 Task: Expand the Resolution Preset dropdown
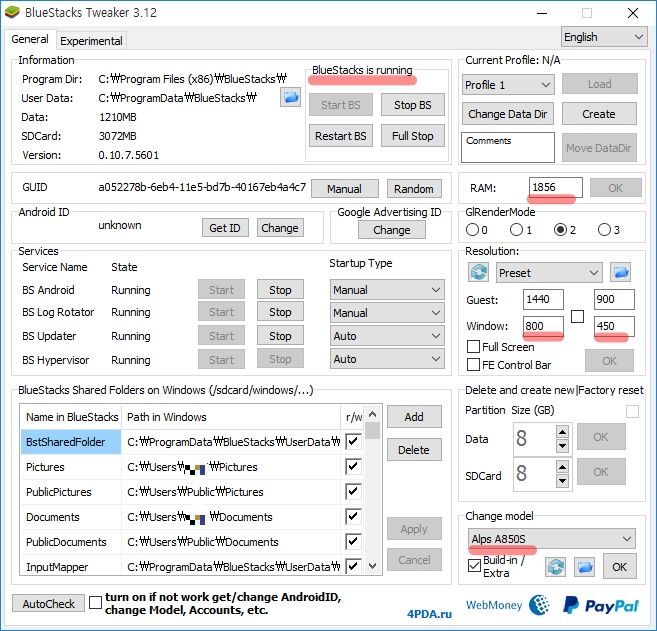click(x=549, y=273)
